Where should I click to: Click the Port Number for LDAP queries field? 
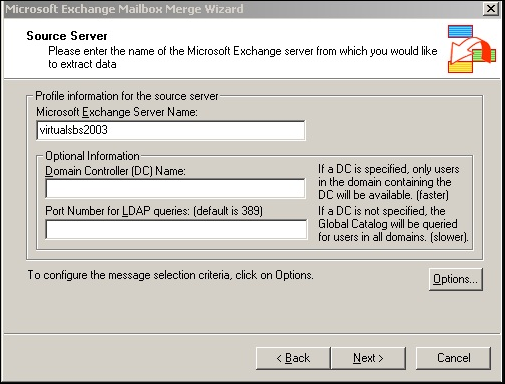click(176, 229)
